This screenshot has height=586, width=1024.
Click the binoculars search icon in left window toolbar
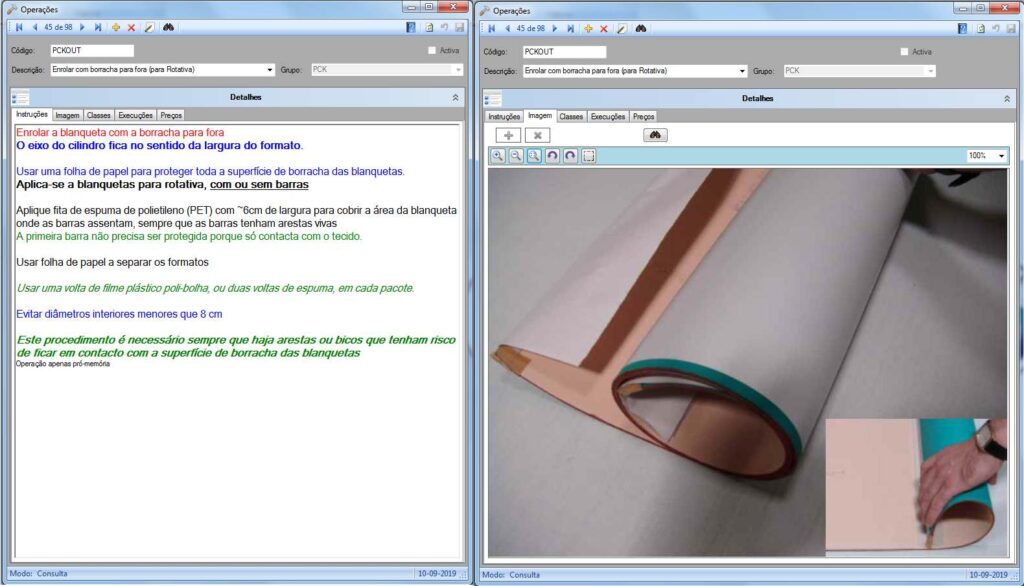tap(168, 27)
